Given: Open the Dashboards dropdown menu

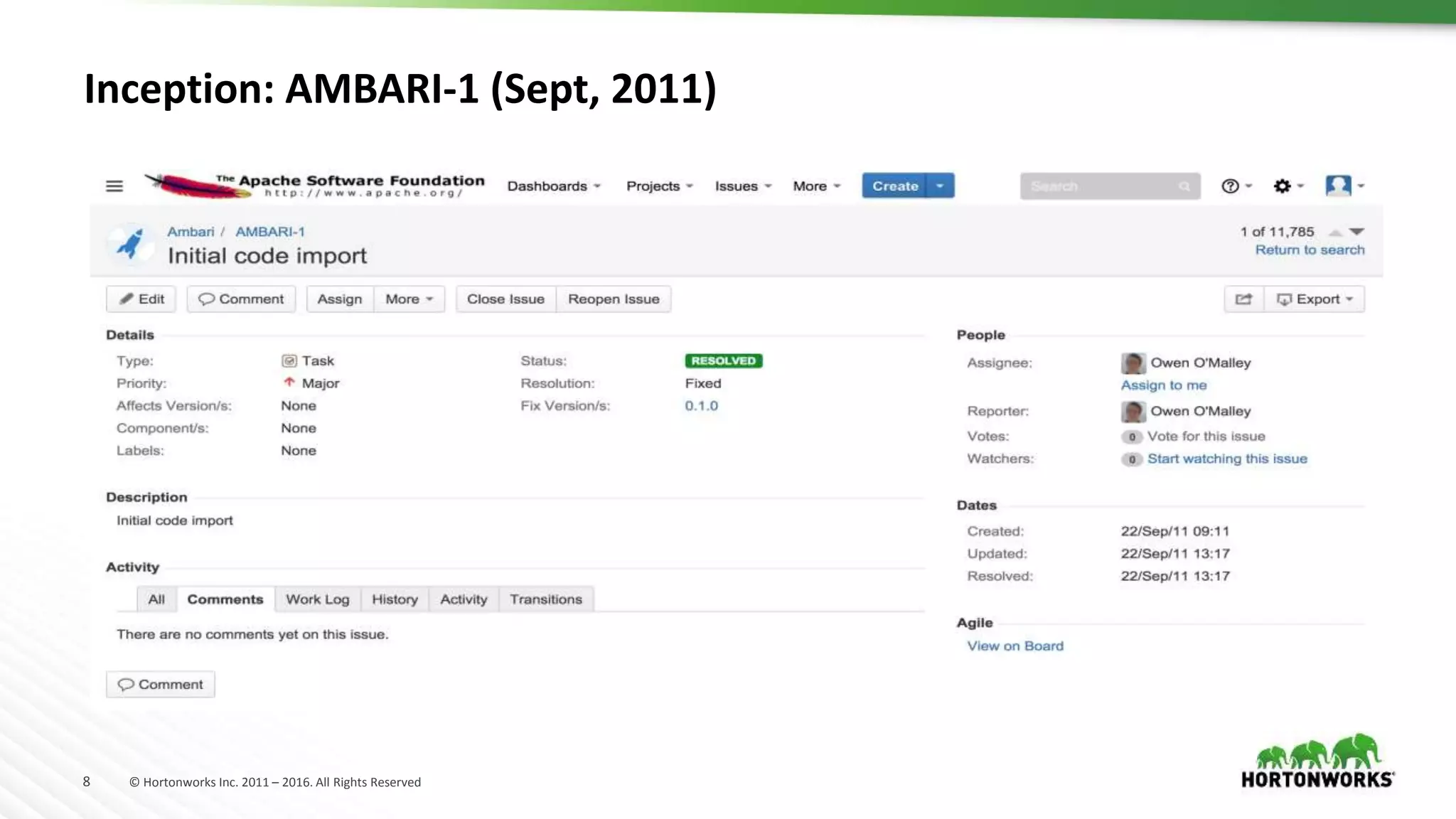Looking at the screenshot, I should [554, 186].
